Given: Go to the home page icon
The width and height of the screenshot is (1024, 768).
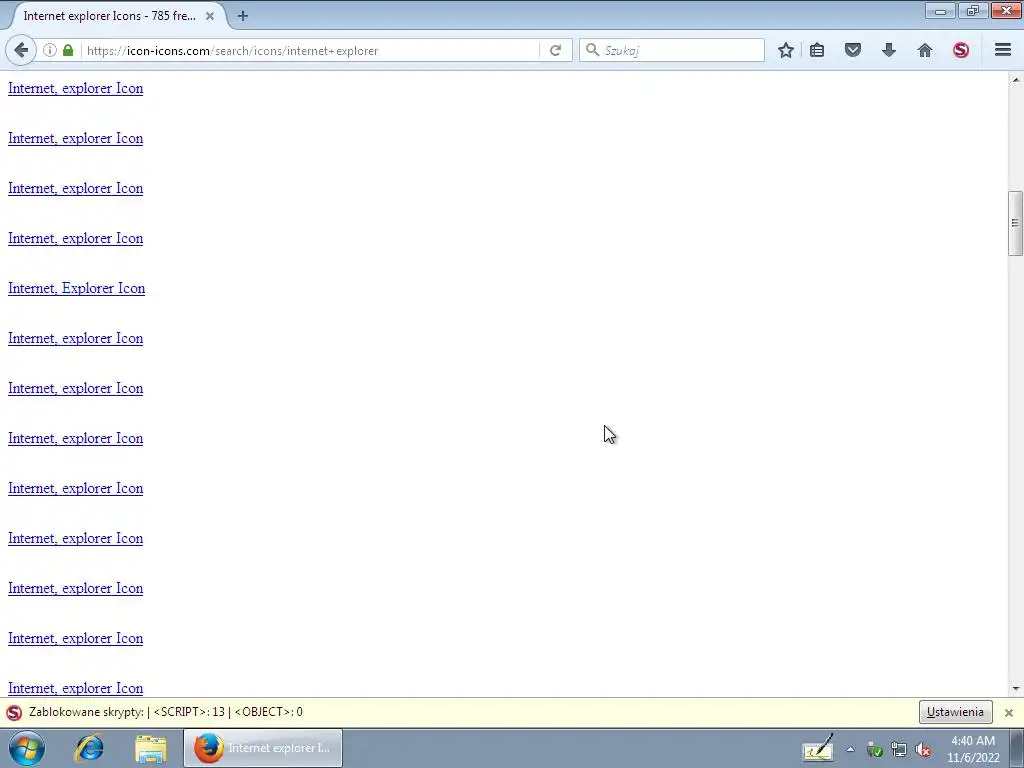Looking at the screenshot, I should point(925,50).
